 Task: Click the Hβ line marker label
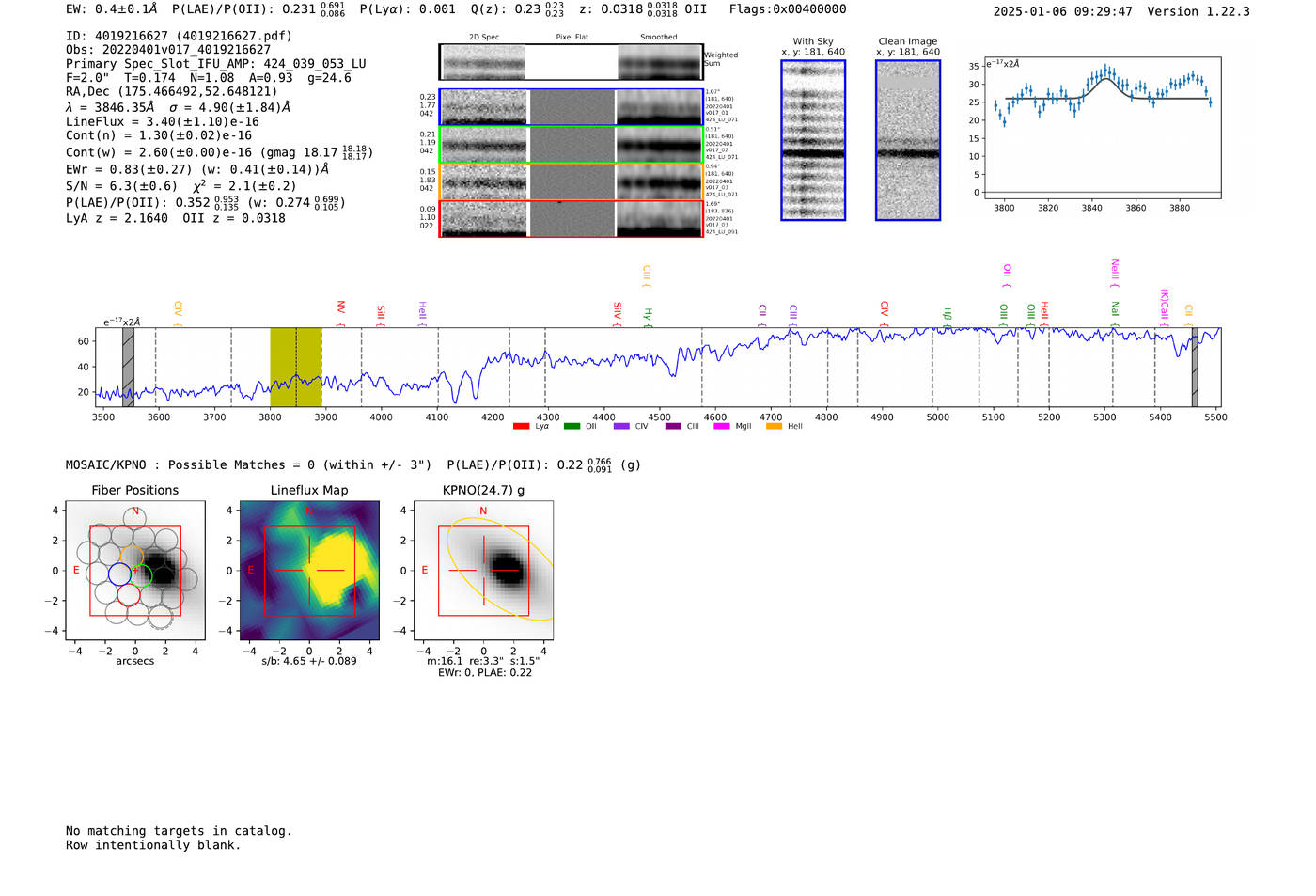[x=948, y=316]
